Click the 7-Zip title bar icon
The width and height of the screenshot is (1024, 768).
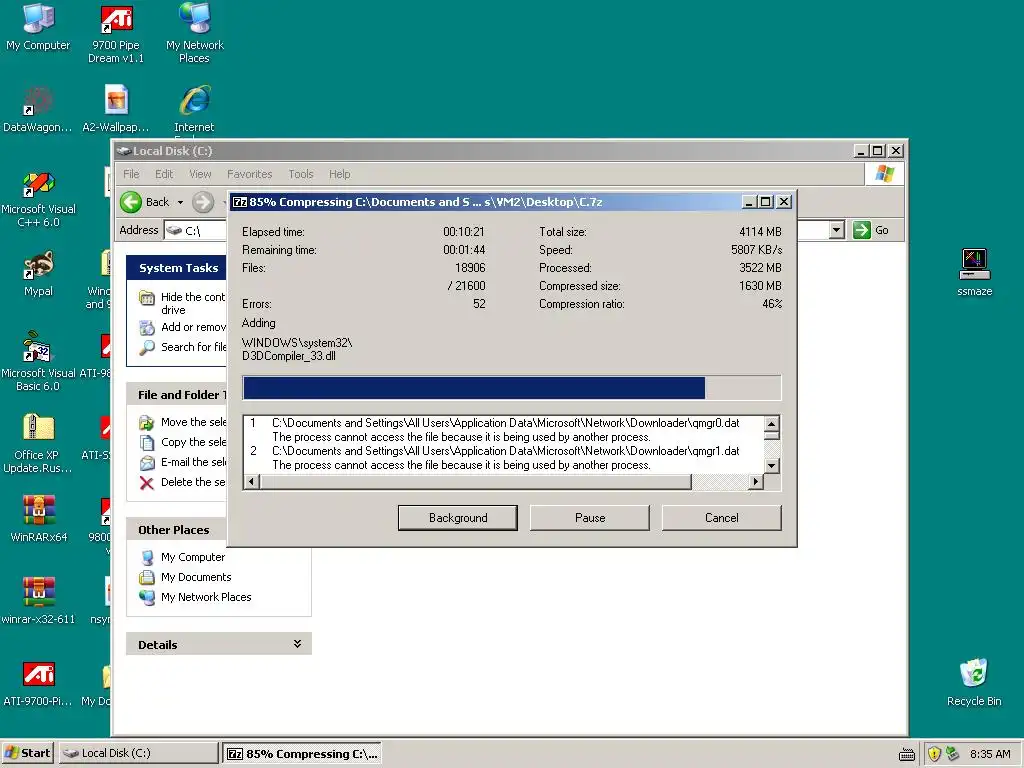click(x=240, y=202)
